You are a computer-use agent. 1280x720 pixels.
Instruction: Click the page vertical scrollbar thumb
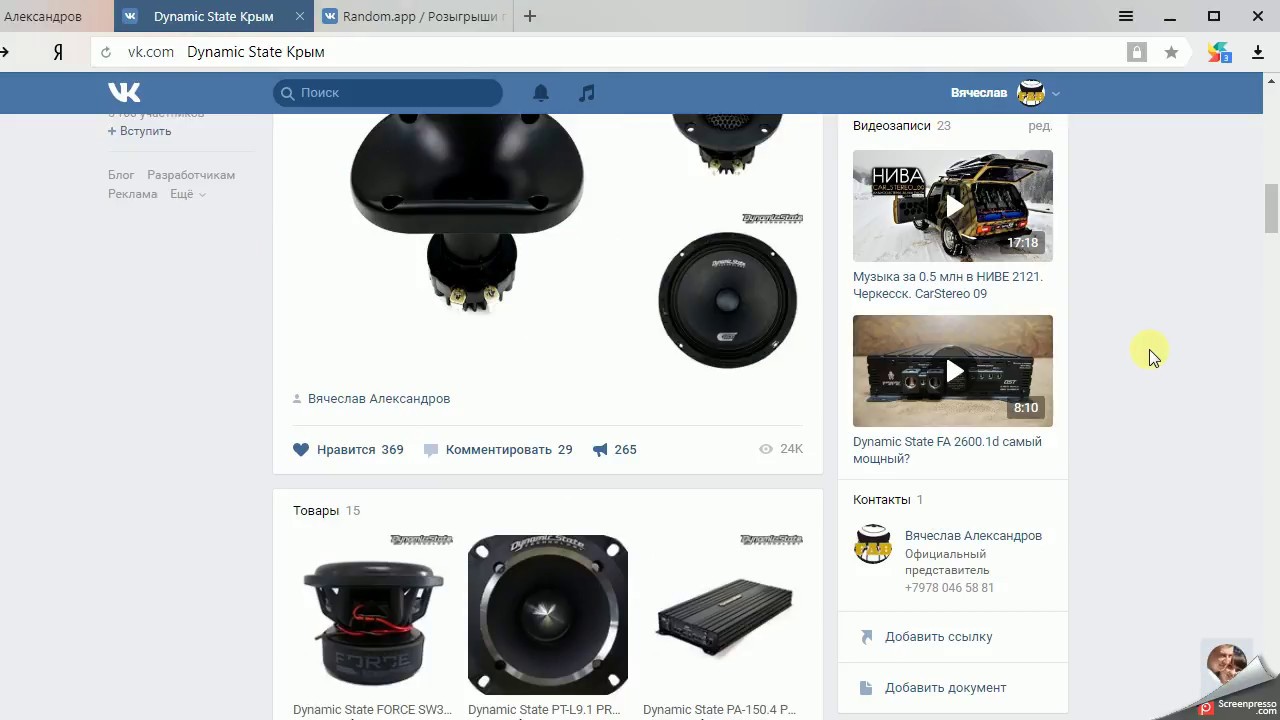click(1271, 208)
